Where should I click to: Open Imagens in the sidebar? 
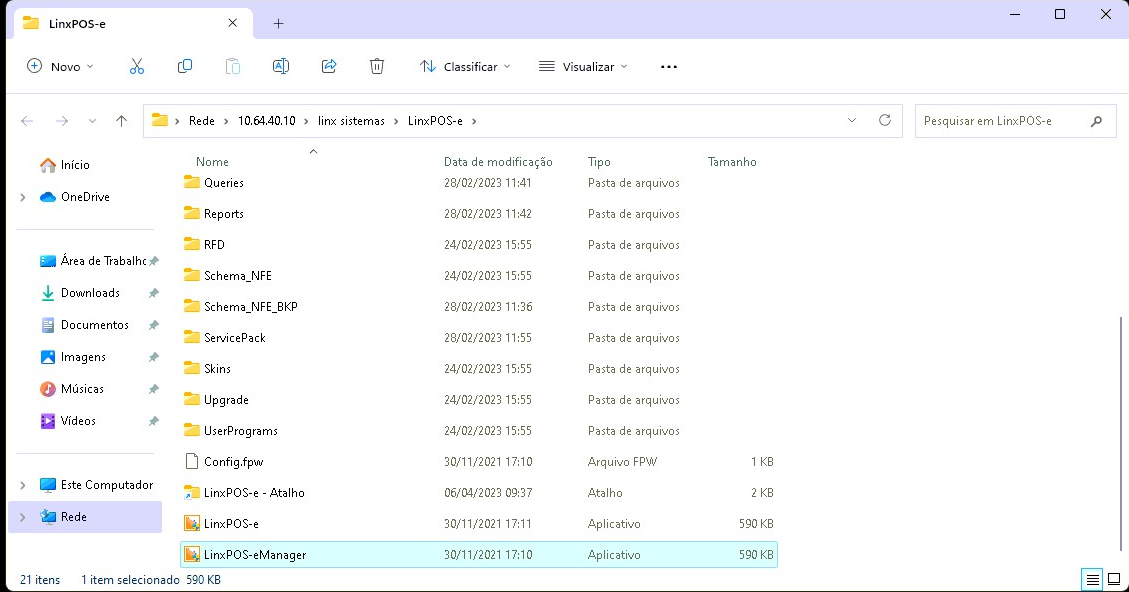73,356
